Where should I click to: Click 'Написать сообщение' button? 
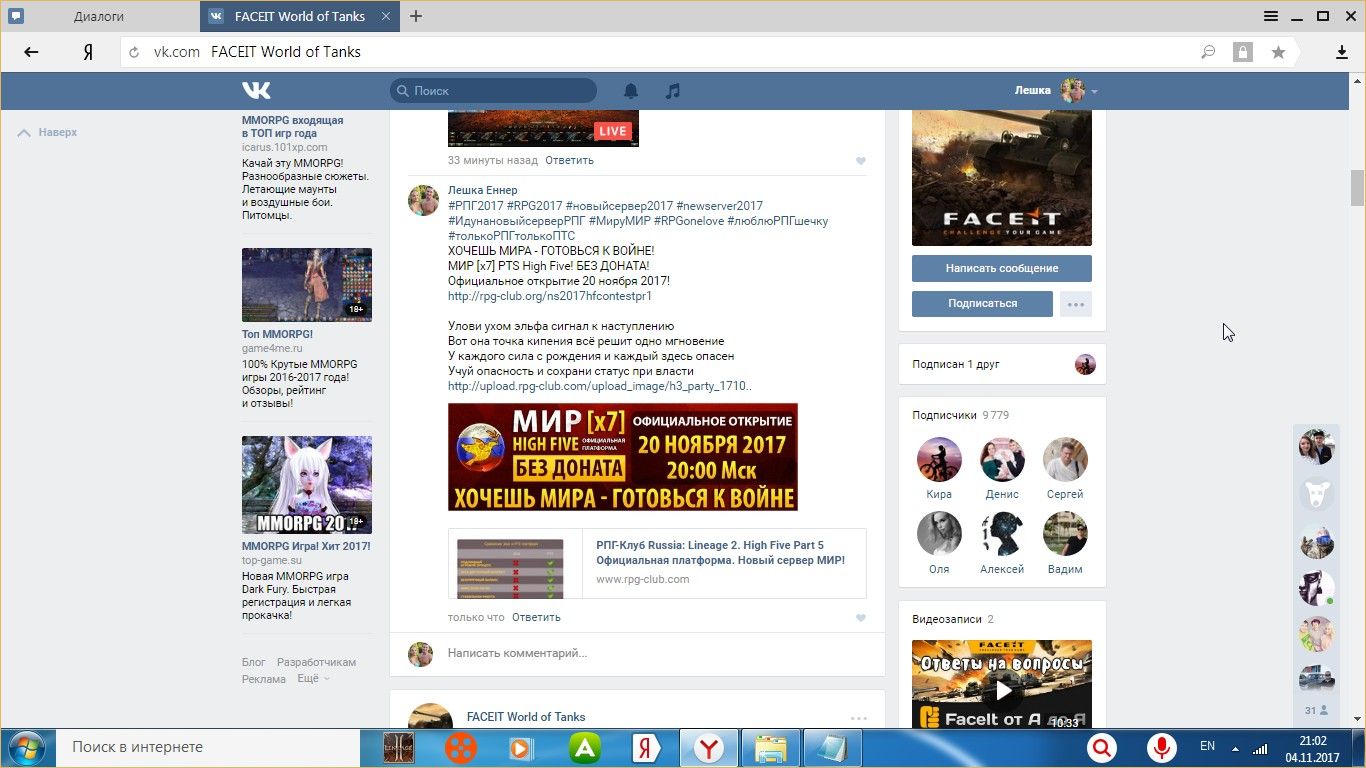[1002, 268]
